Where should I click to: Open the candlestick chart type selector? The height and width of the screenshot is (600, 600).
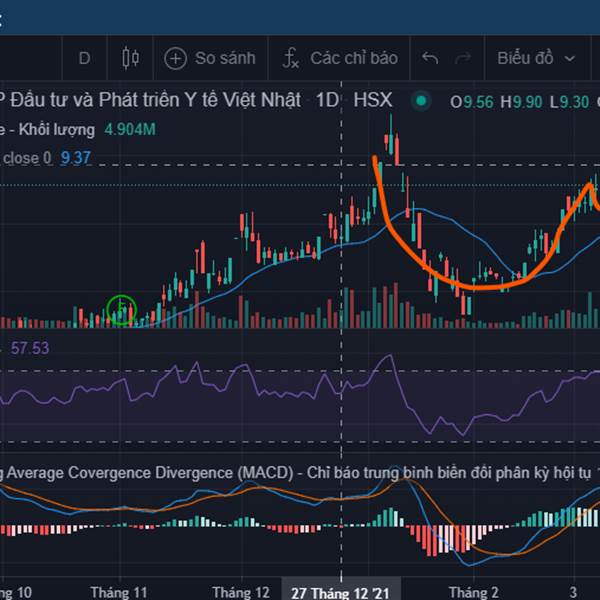click(130, 58)
